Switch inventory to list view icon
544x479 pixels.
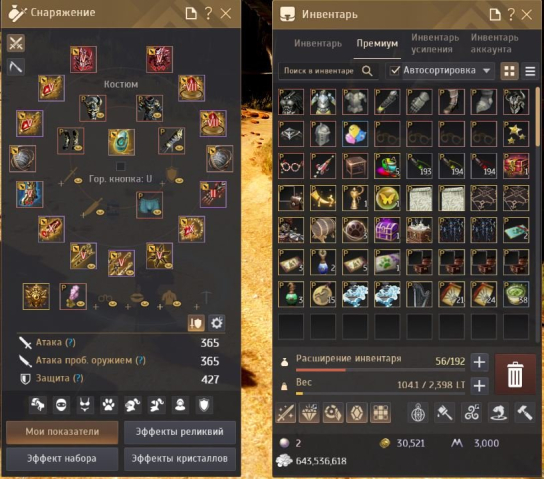coord(530,71)
